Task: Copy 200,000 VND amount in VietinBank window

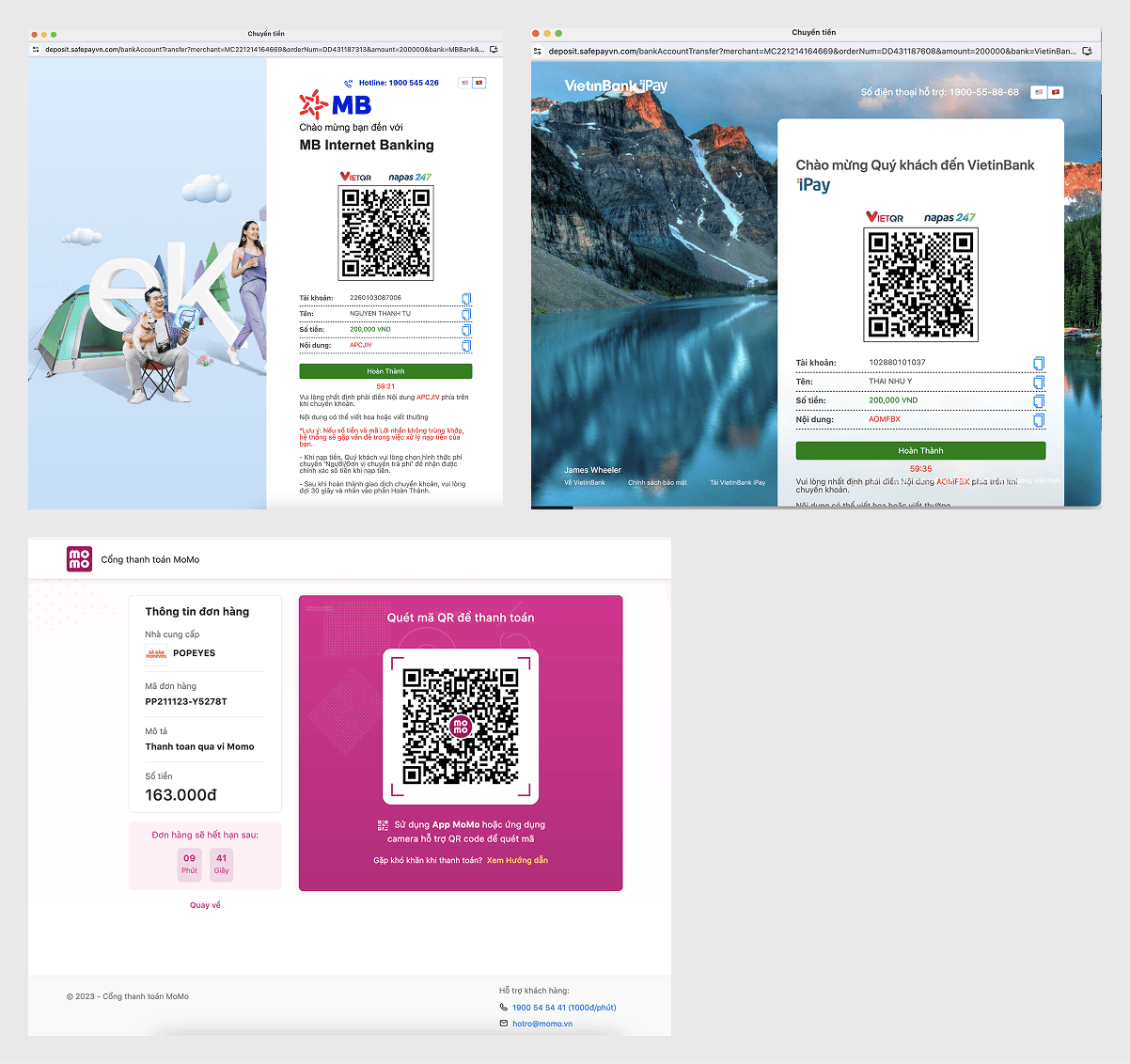Action: tap(1039, 400)
